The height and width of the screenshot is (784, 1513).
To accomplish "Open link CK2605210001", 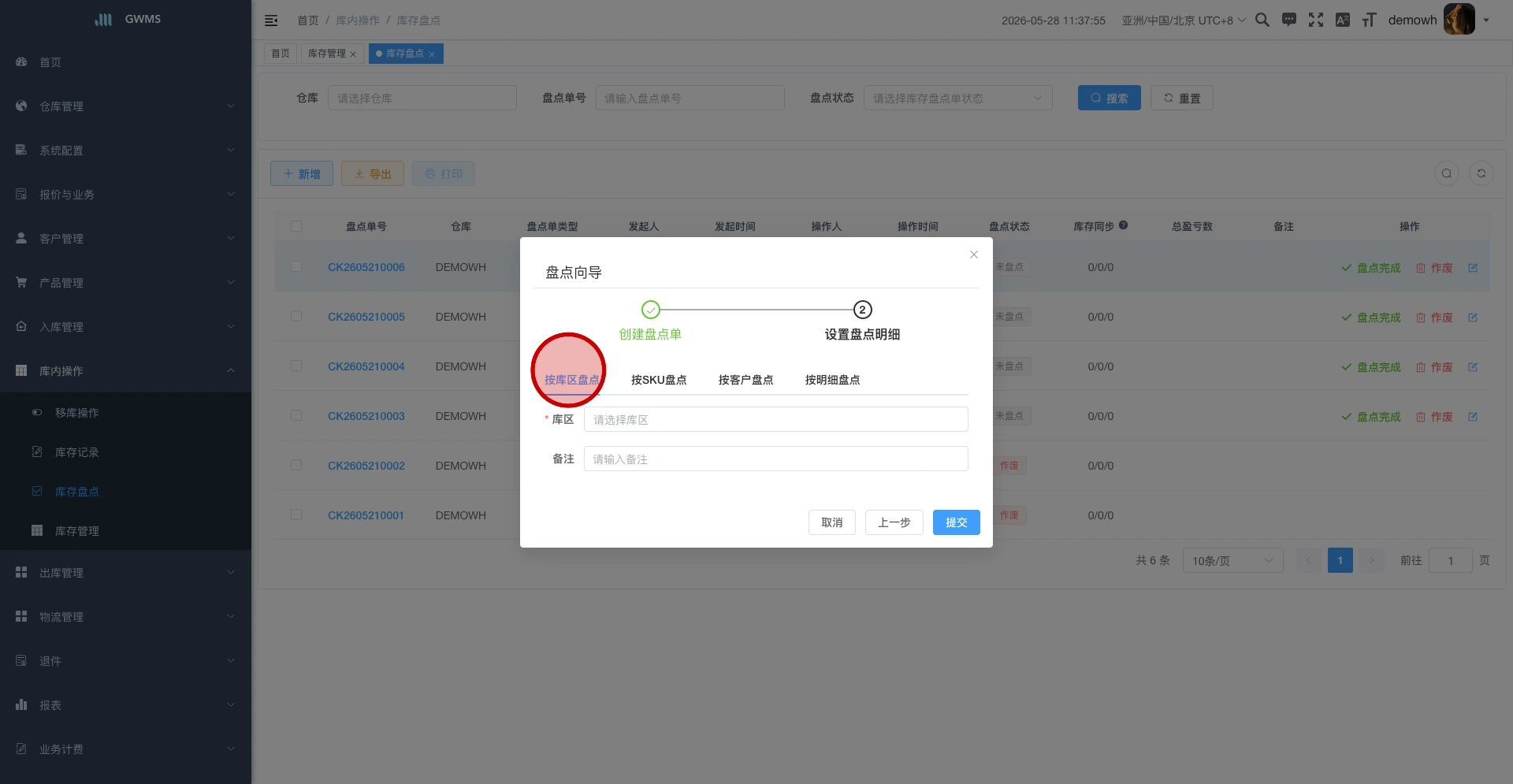I will coord(366,515).
